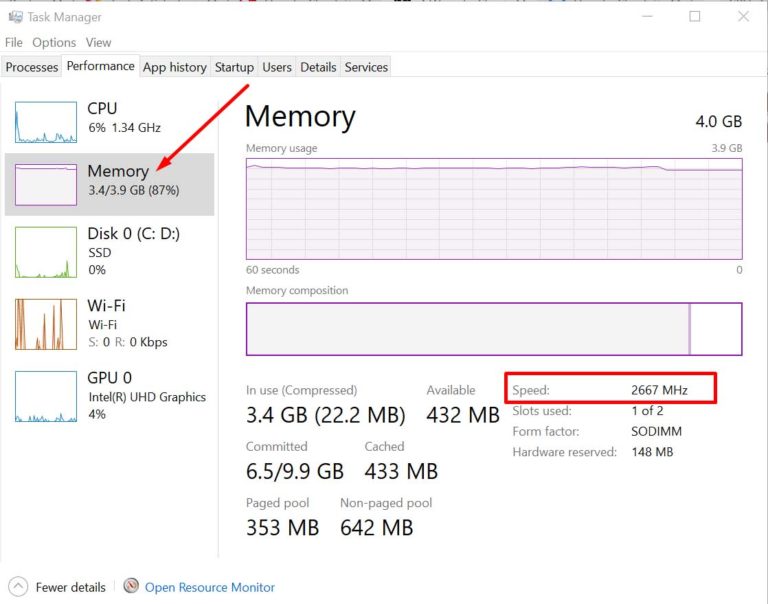Select the Wi-Fi throughput thumbnail

46,324
